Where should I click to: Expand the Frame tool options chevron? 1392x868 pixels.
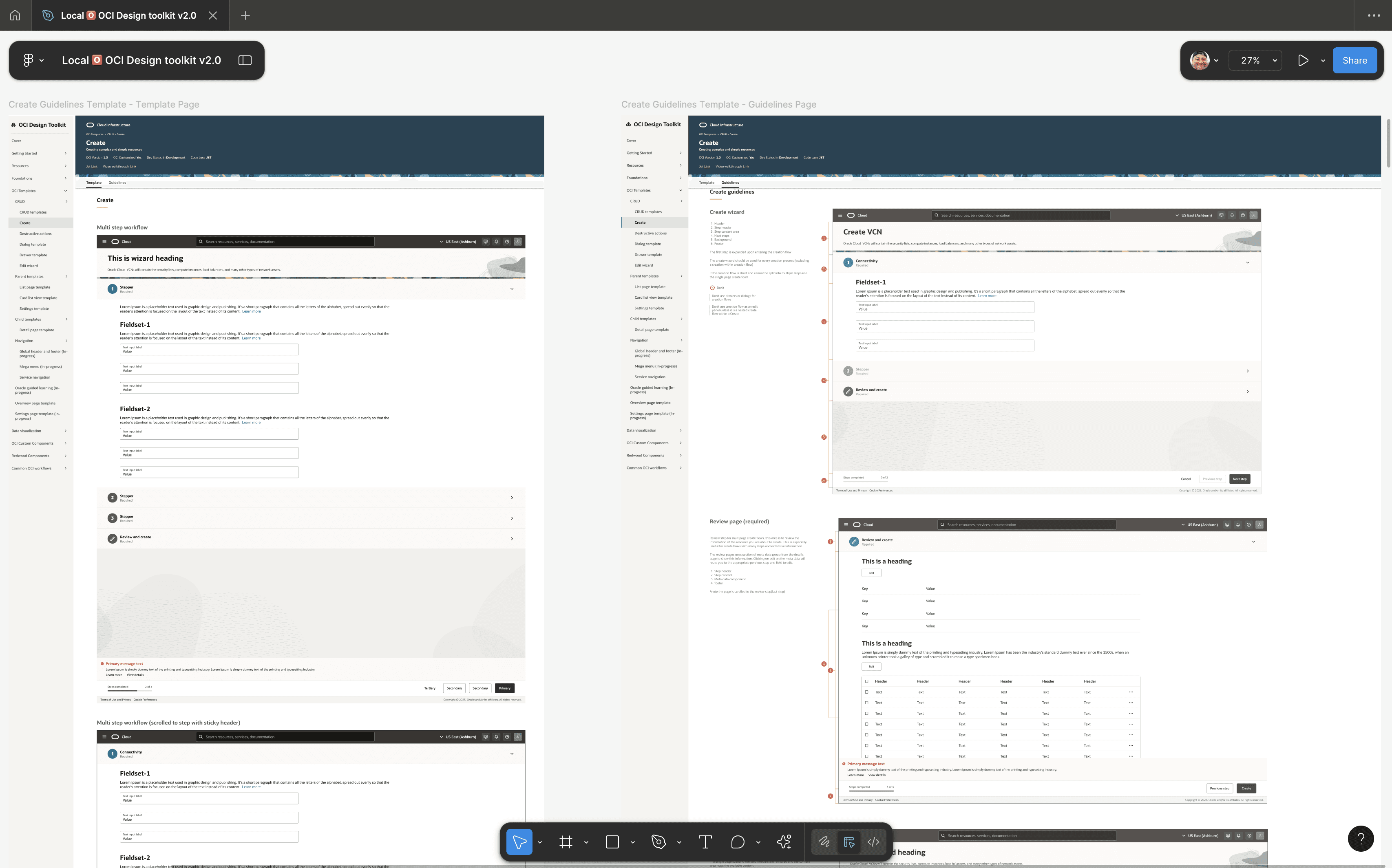tap(586, 842)
